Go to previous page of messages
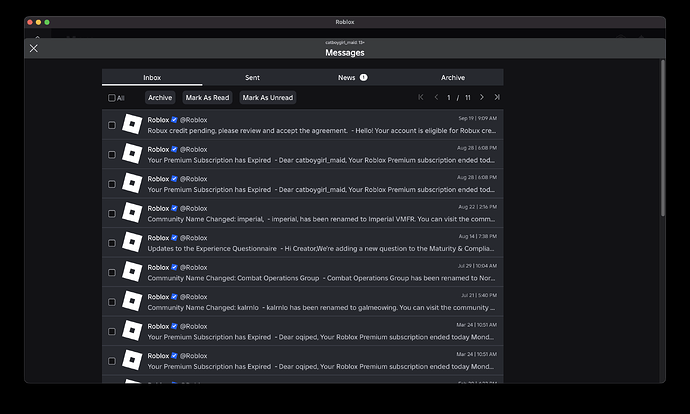Viewport: 690px width, 414px height. pyautogui.click(x=436, y=97)
